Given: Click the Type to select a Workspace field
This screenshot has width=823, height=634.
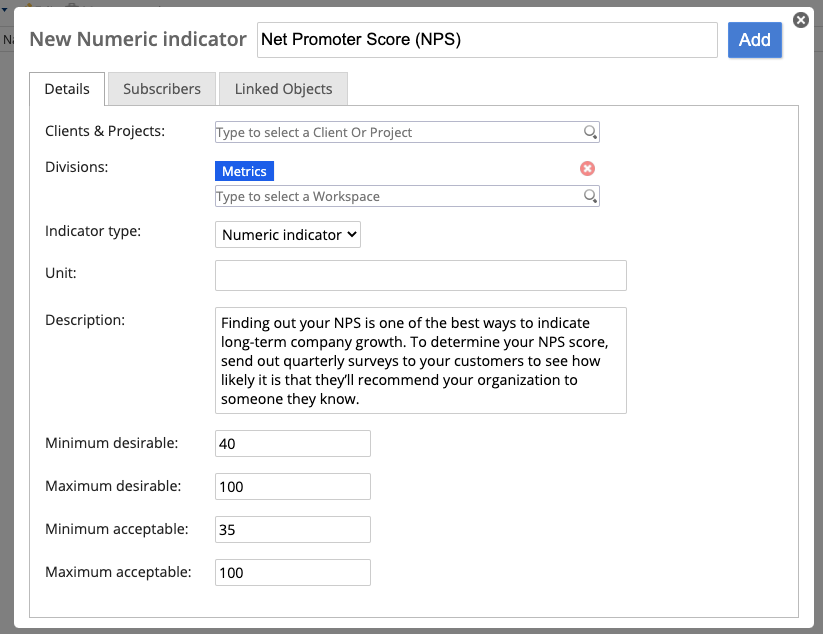Looking at the screenshot, I should [x=407, y=196].
